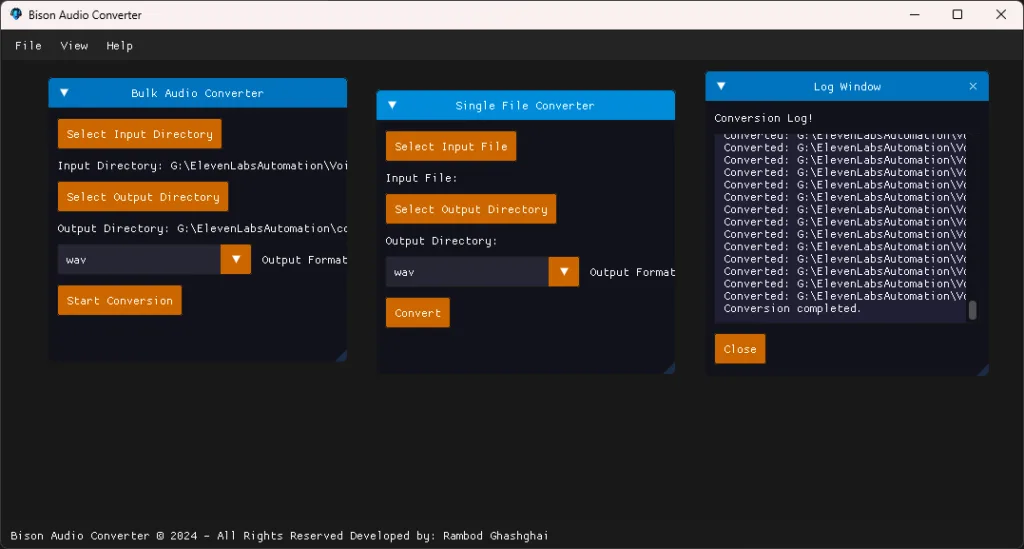Viewport: 1024px width, 549px height.
Task: Collapse the Log Window panel
Action: point(721,86)
